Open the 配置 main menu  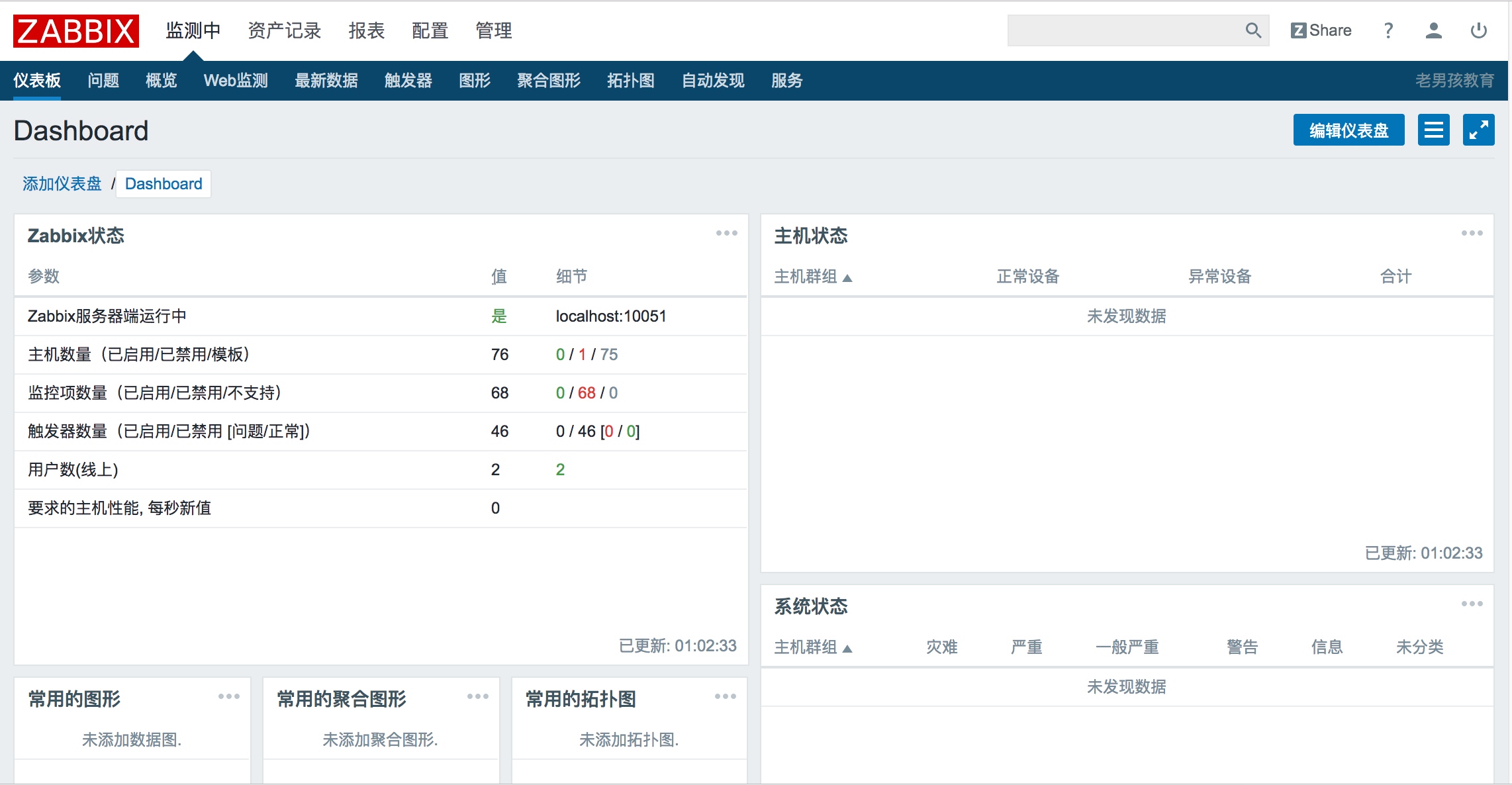[x=430, y=30]
